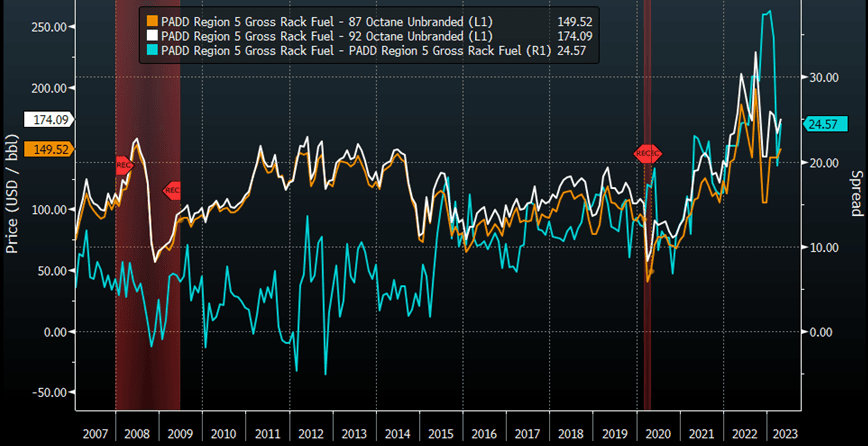868x446 pixels.
Task: Click the 50.00 left-axis label
Action: tap(51, 271)
